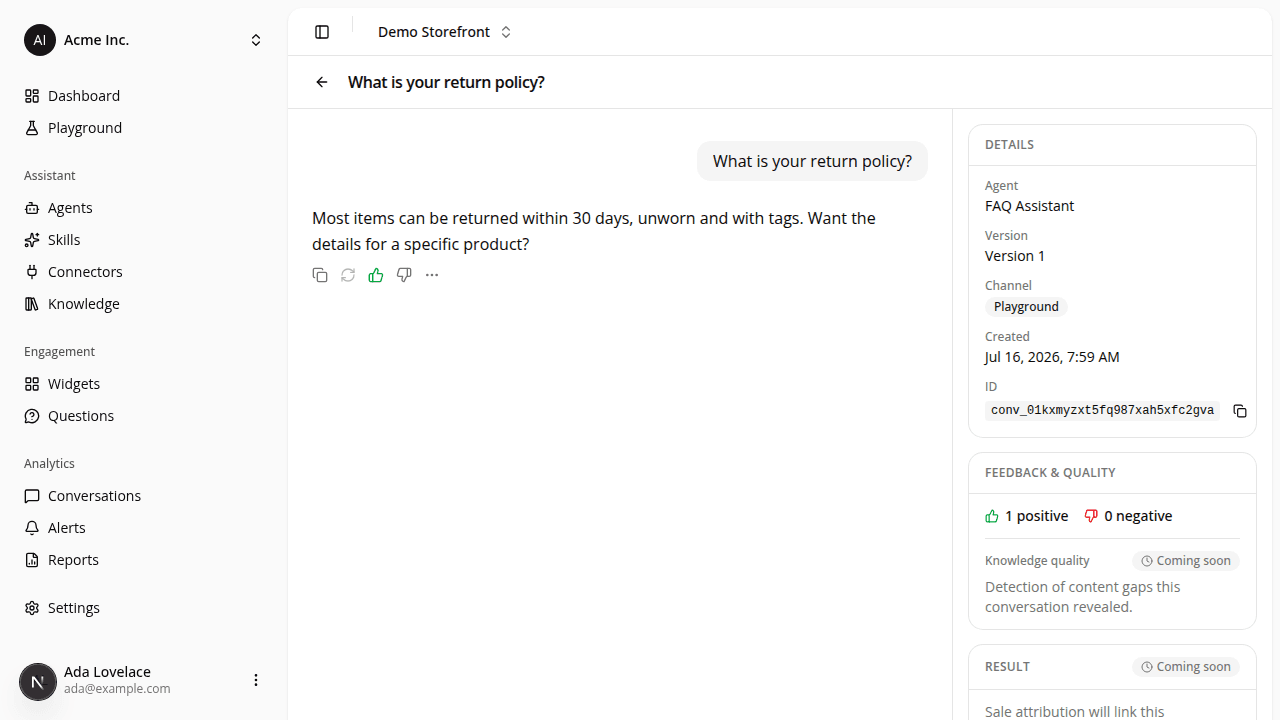Select the FAQ Assistant agent name
The image size is (1280, 720).
coord(1029,206)
